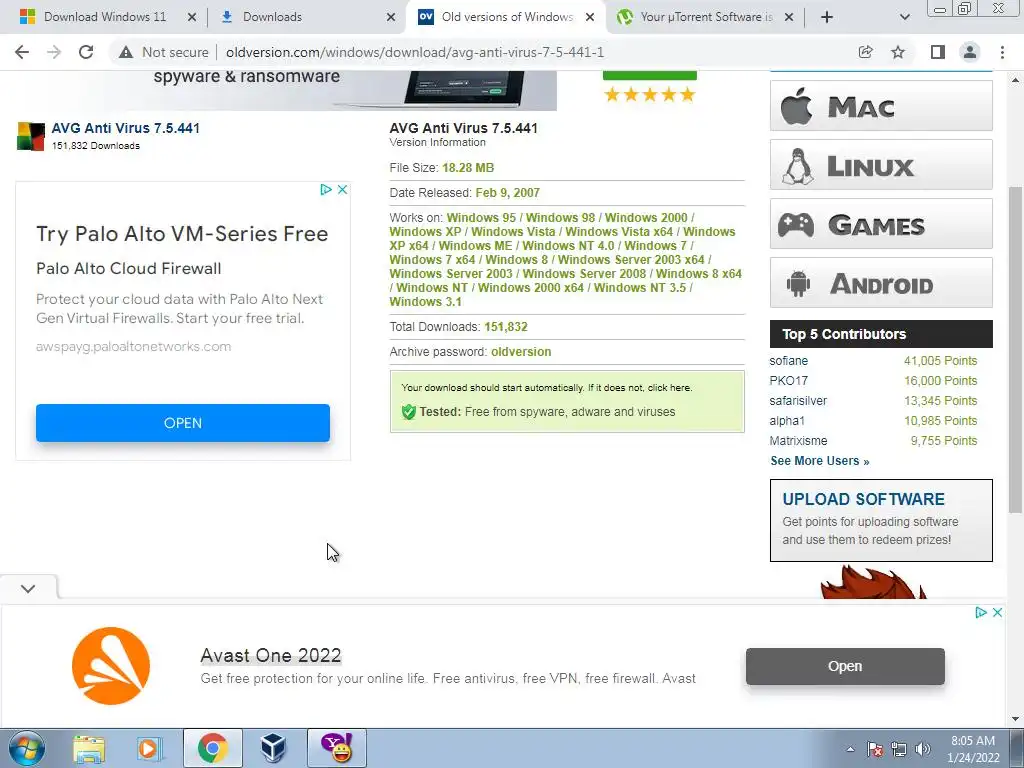
Task: Close the µTorrent Software tab
Action: click(789, 17)
